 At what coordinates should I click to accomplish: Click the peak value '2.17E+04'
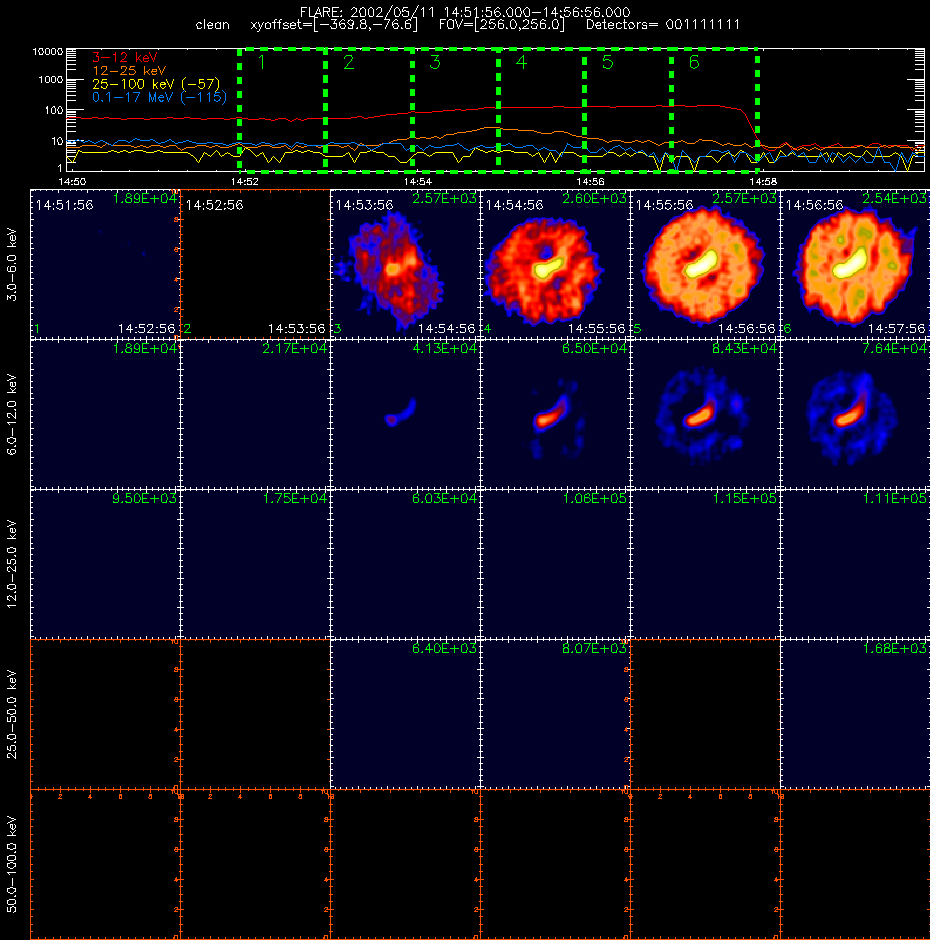point(294,348)
